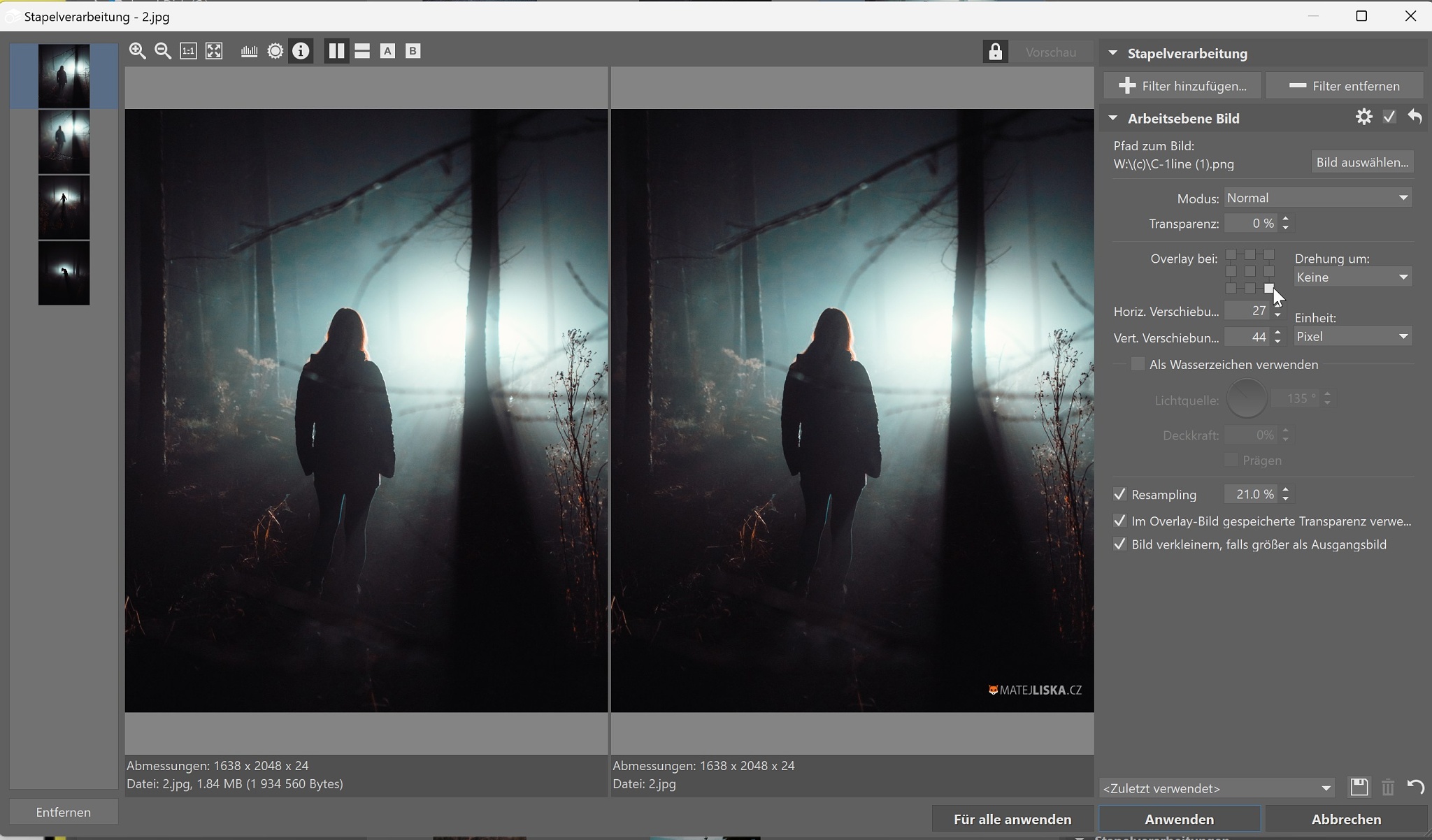
Task: Select the third thumbnail in the left strip
Action: [x=64, y=207]
